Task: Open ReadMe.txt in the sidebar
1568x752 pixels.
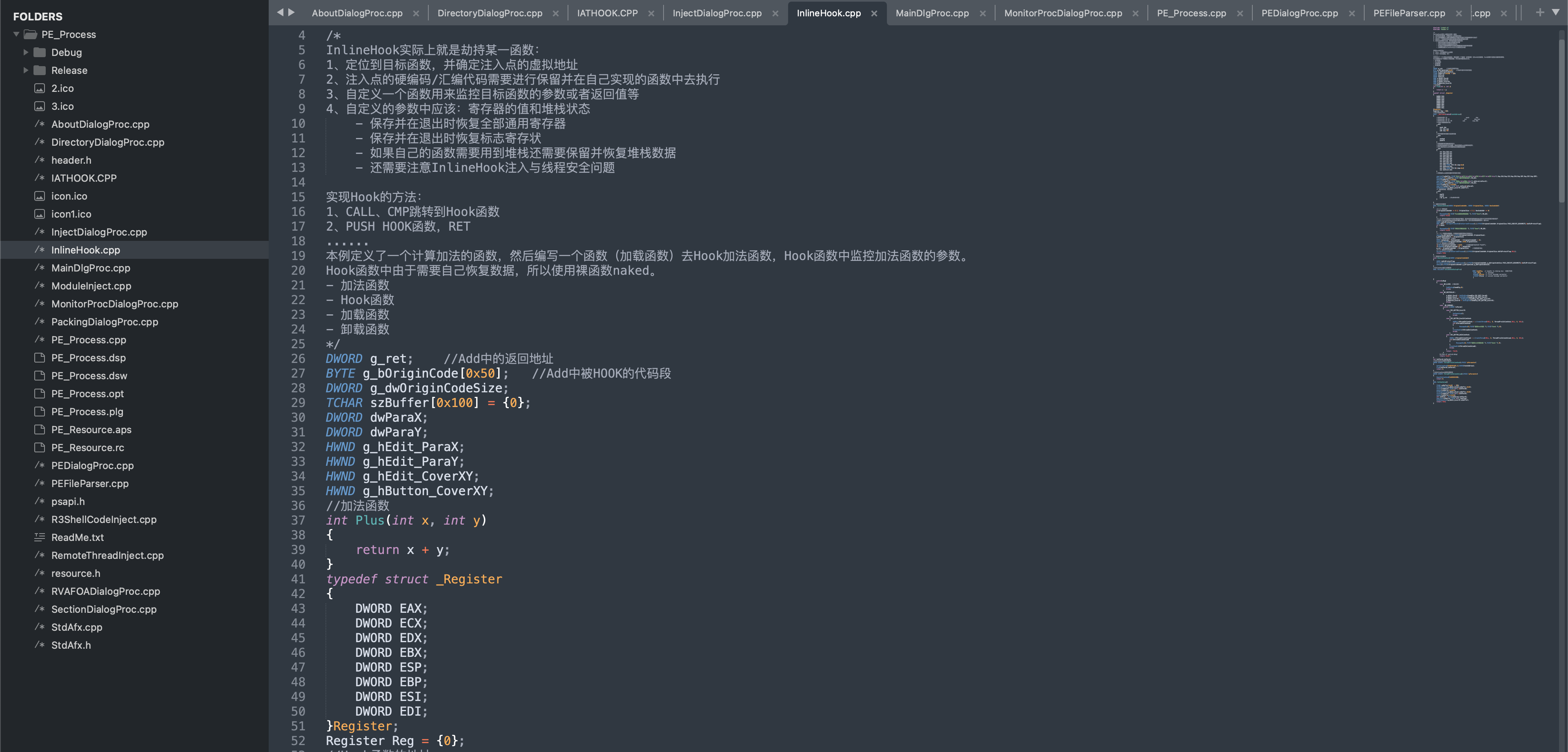Action: [x=77, y=537]
